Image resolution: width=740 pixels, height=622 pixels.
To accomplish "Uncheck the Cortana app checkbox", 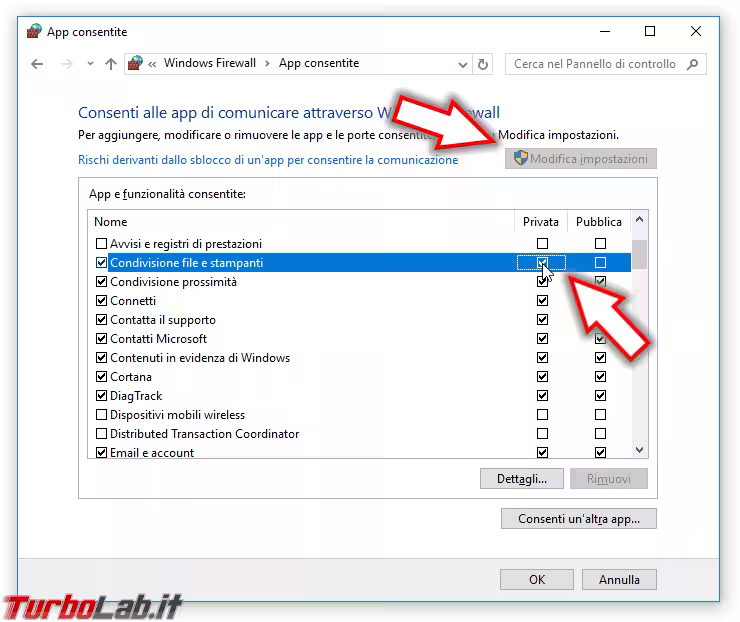I will pos(101,377).
